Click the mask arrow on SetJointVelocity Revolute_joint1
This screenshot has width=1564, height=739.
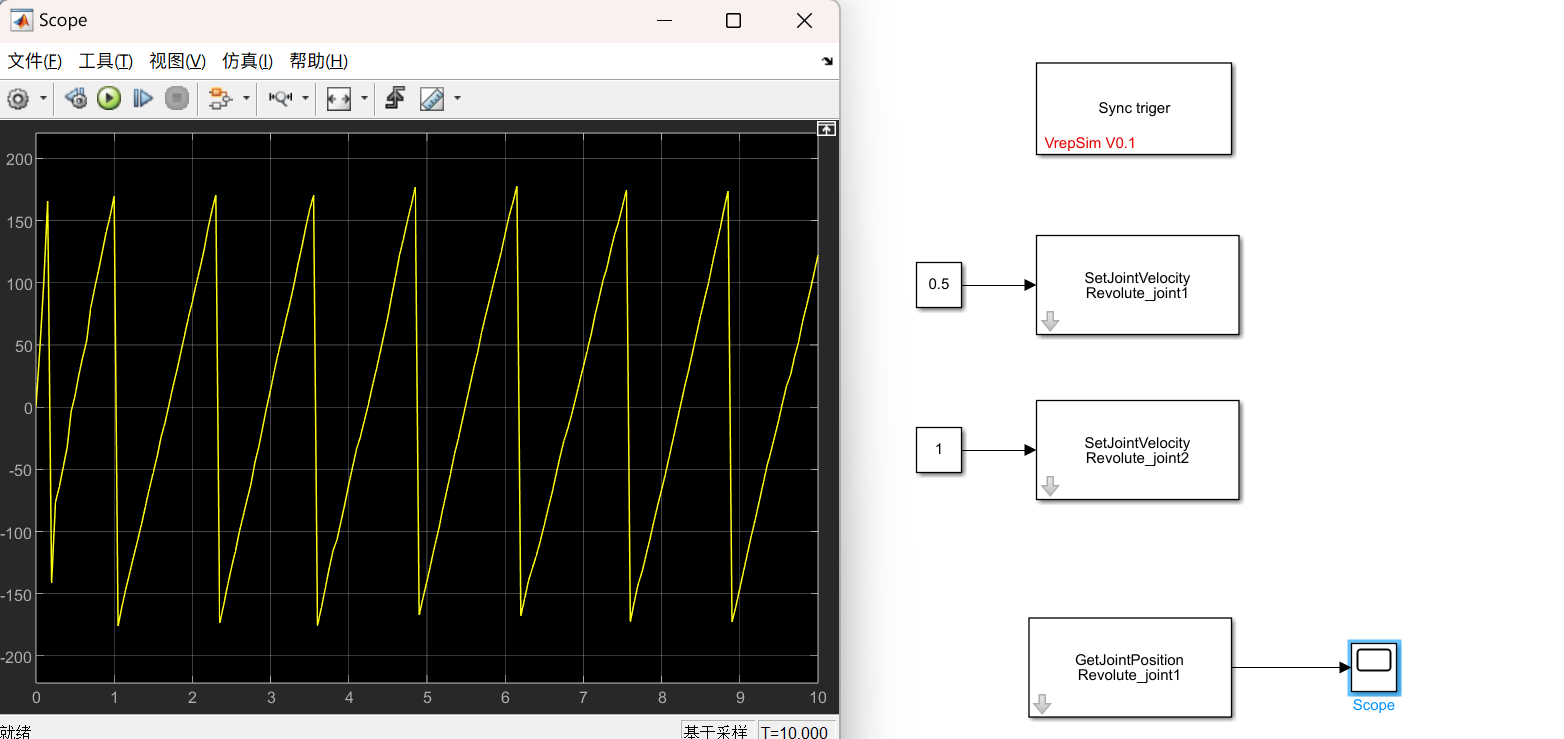coord(1050,321)
